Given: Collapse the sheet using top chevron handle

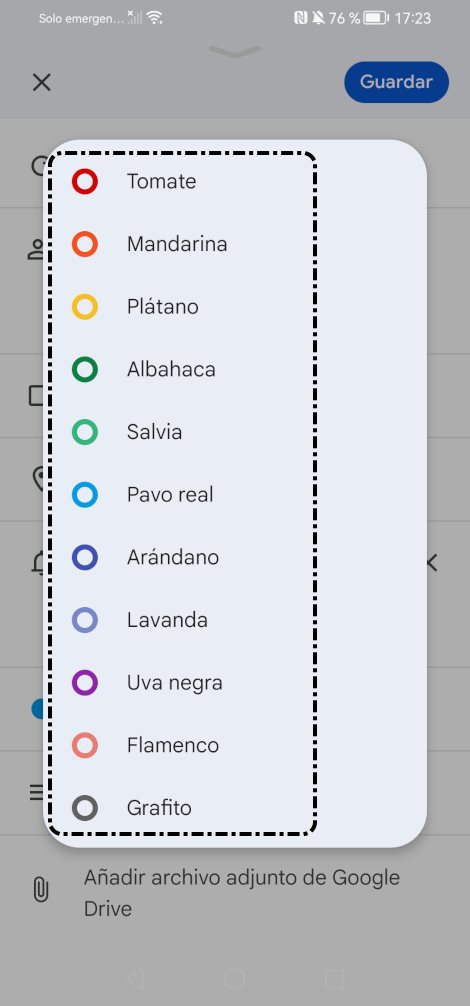Looking at the screenshot, I should pyautogui.click(x=235, y=51).
